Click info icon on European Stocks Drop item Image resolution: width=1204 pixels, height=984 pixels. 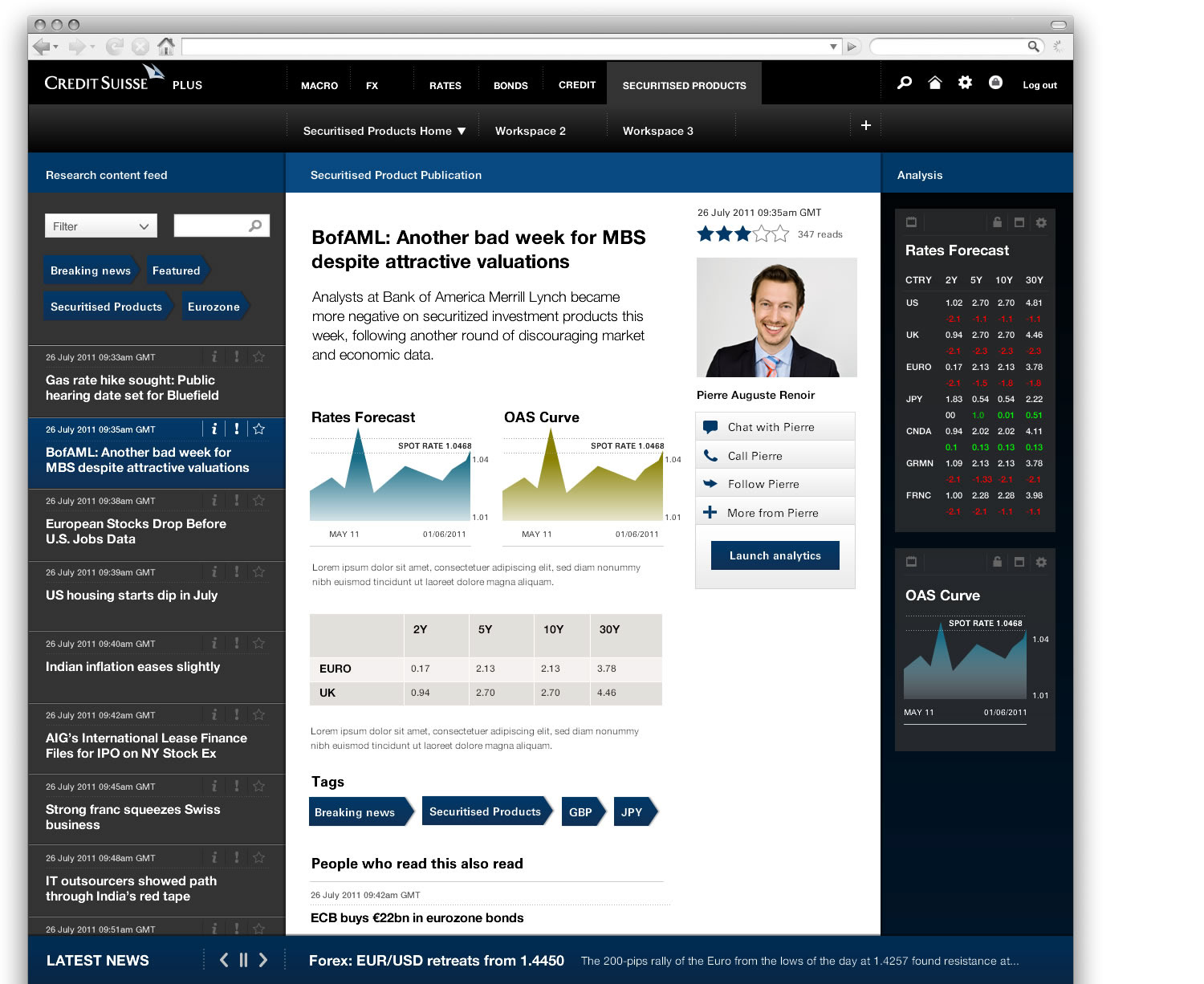214,500
